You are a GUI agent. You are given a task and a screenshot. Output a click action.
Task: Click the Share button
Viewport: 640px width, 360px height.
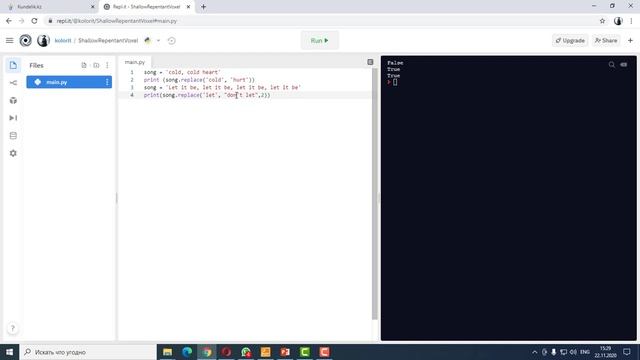(x=606, y=40)
